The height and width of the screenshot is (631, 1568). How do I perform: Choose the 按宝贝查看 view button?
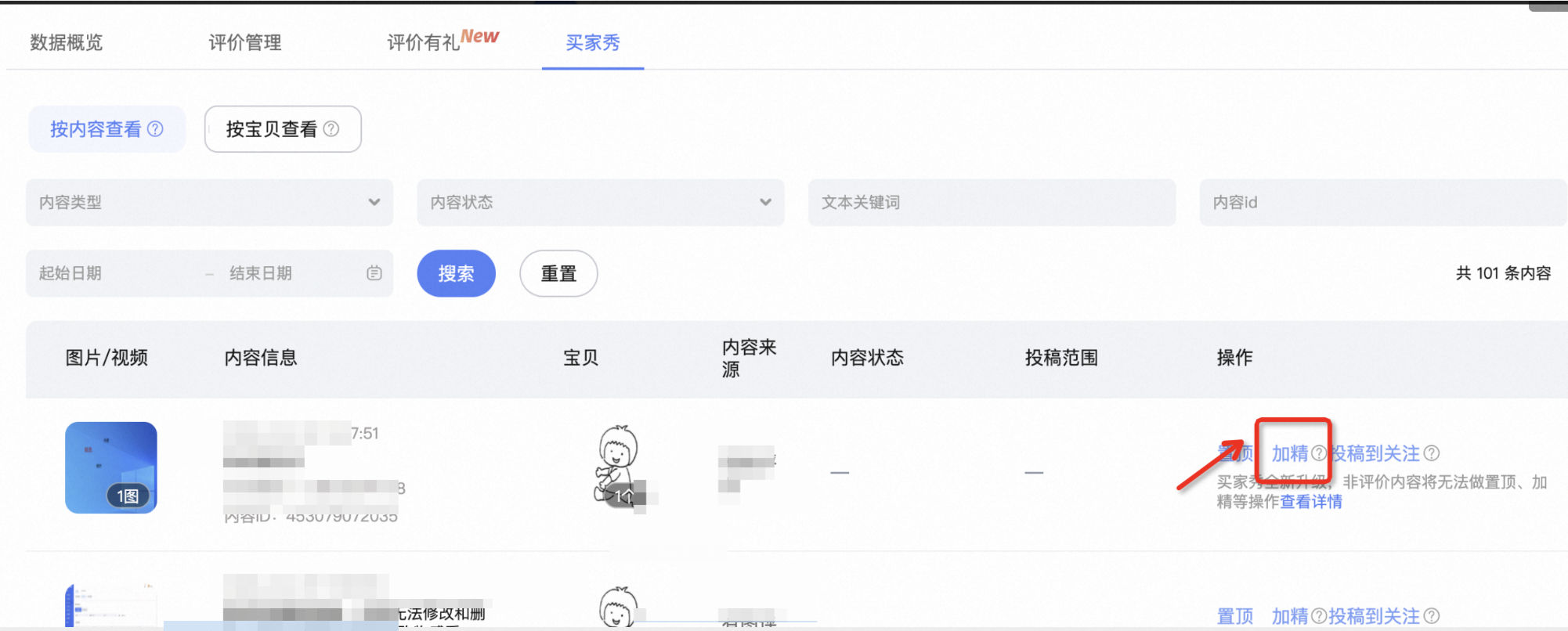[x=283, y=129]
